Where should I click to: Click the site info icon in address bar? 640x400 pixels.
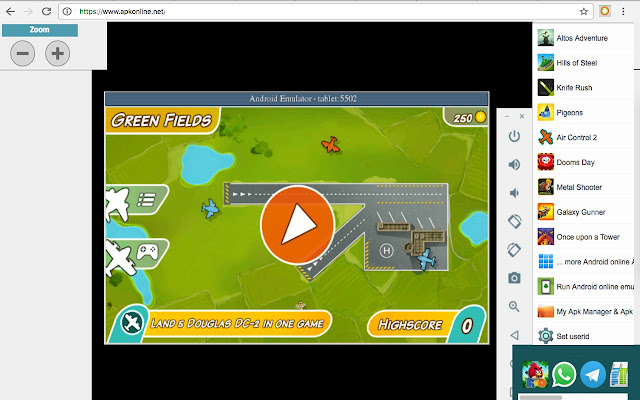(x=67, y=11)
